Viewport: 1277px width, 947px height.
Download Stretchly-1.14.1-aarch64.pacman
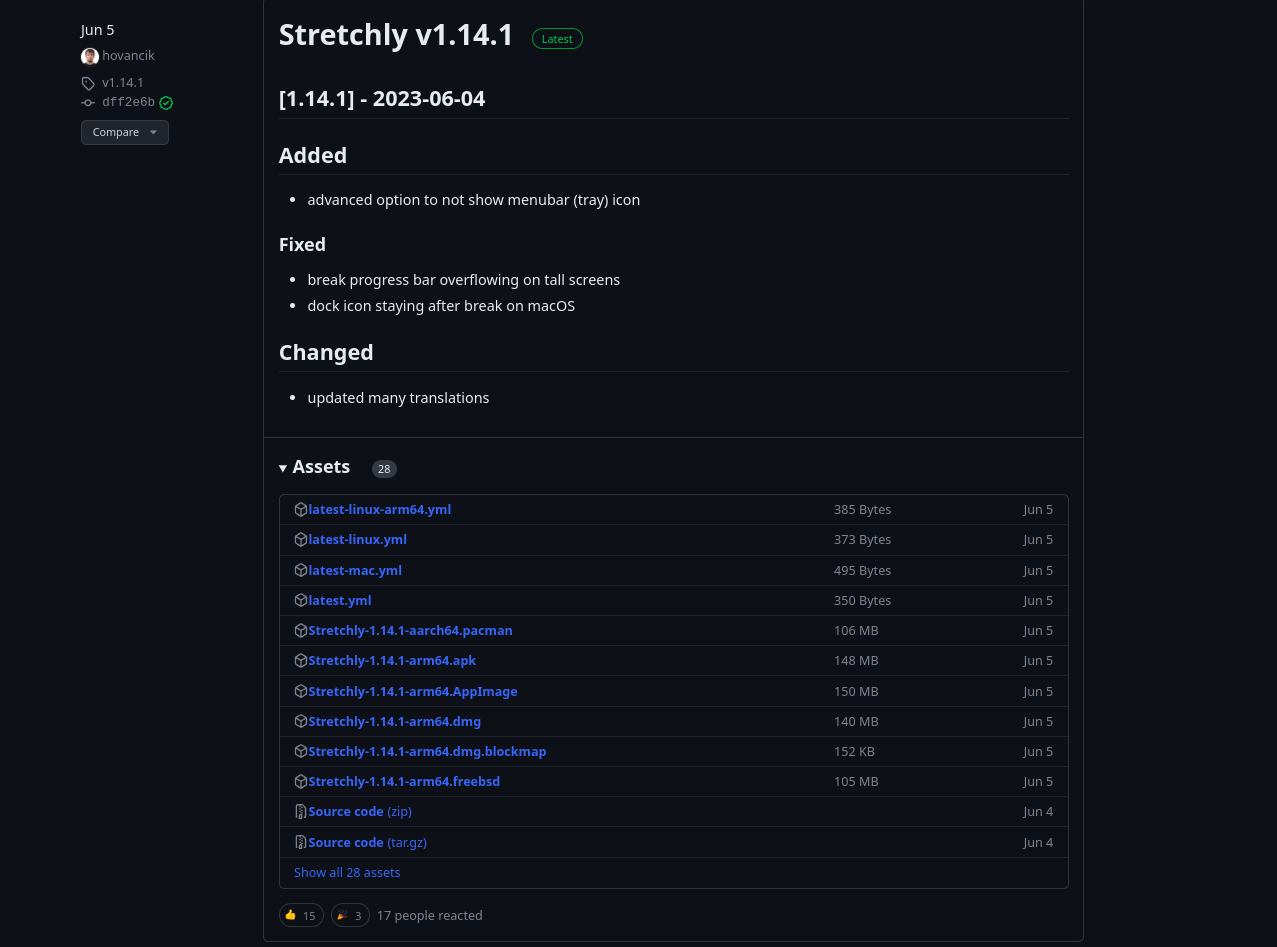click(x=410, y=630)
